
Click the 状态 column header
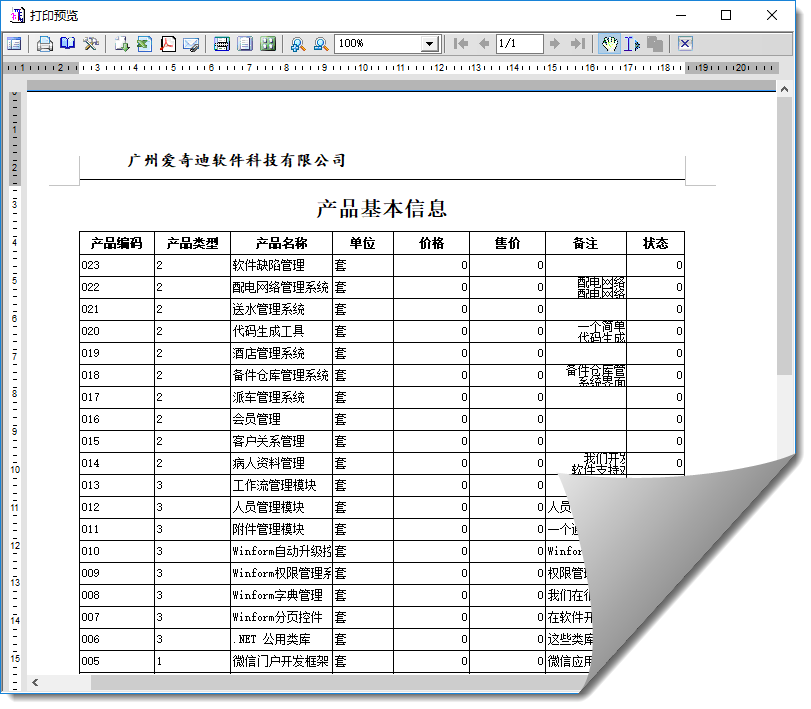pos(655,243)
